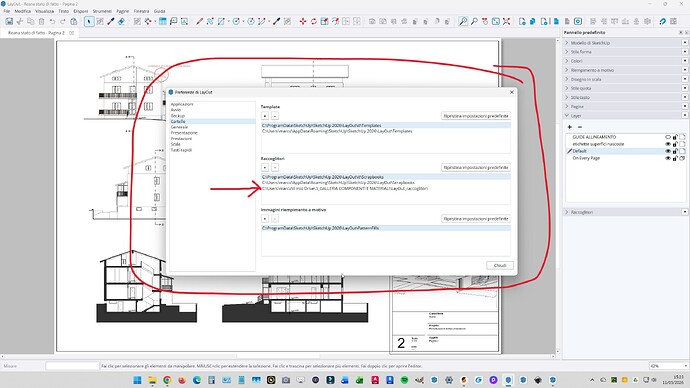This screenshot has width=690, height=388.
Task: Select the Rectangle tool
Action: coord(221,21)
